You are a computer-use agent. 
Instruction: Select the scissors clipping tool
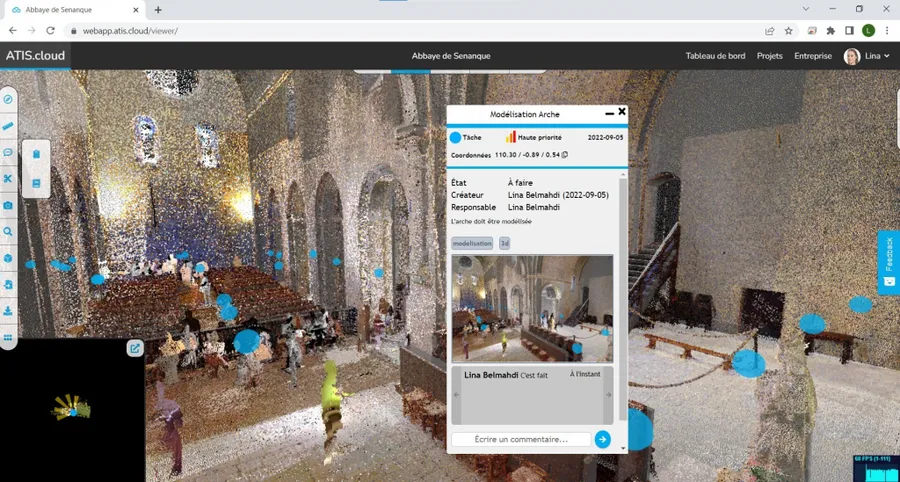pyautogui.click(x=8, y=178)
